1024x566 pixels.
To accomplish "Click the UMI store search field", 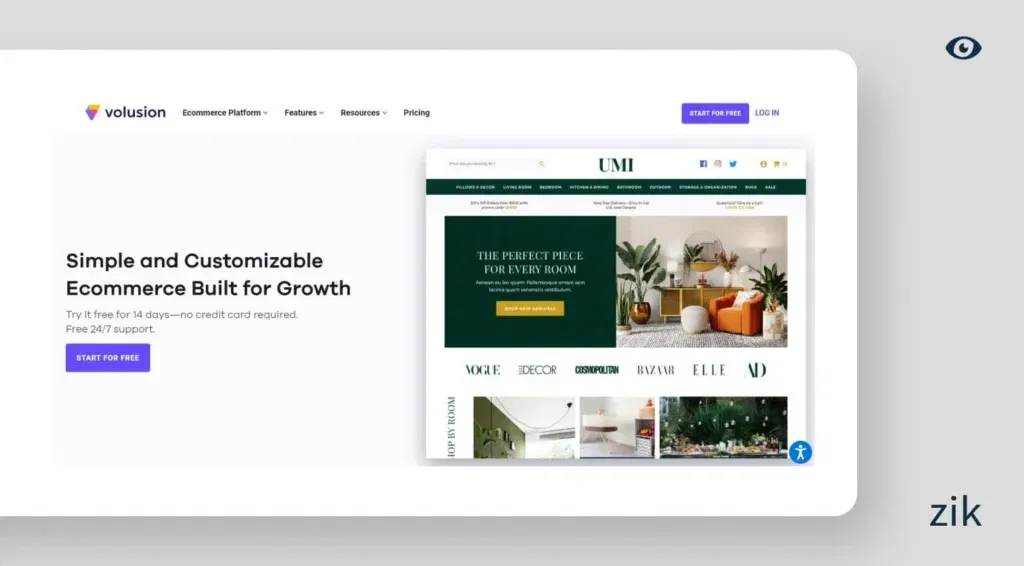I will pyautogui.click(x=490, y=164).
